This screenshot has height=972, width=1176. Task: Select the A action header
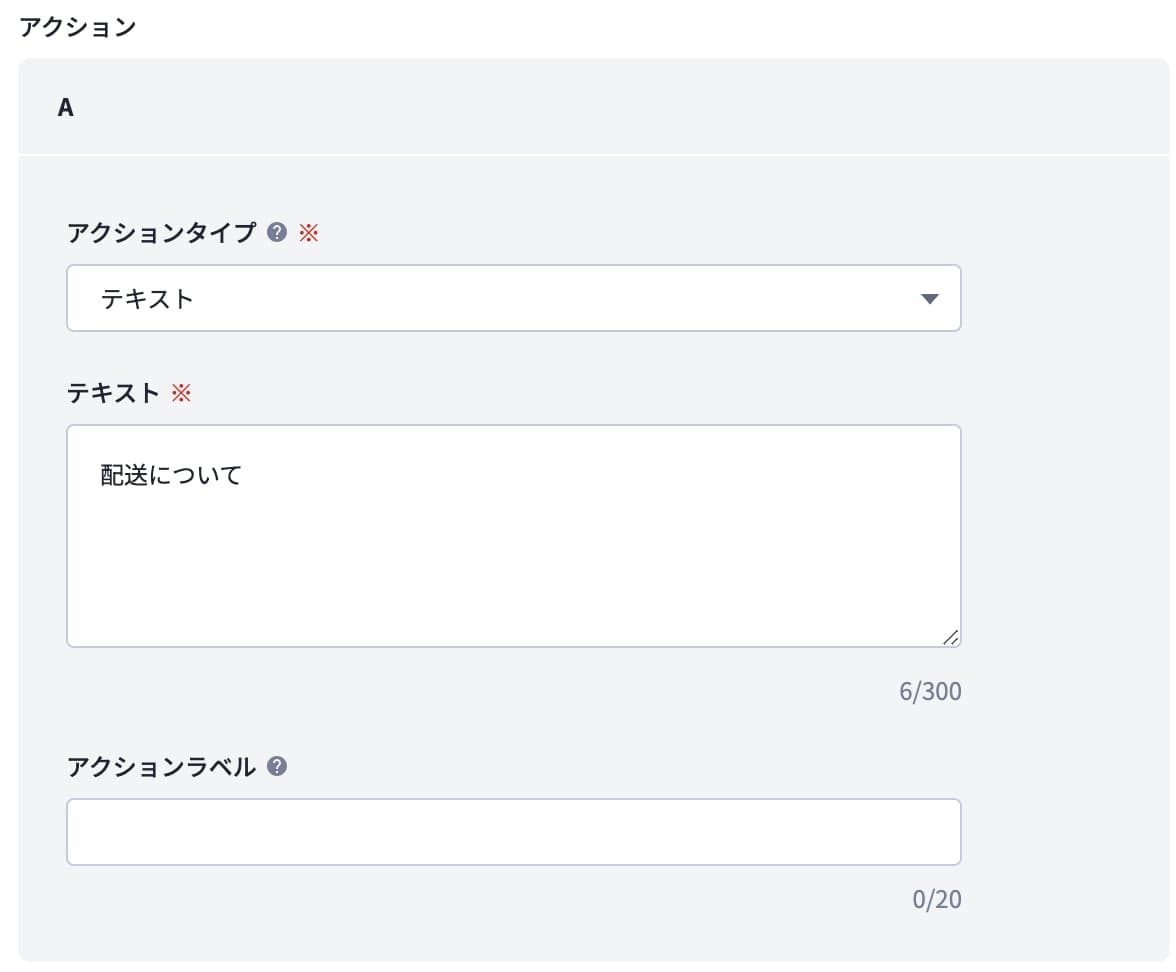pos(66,108)
